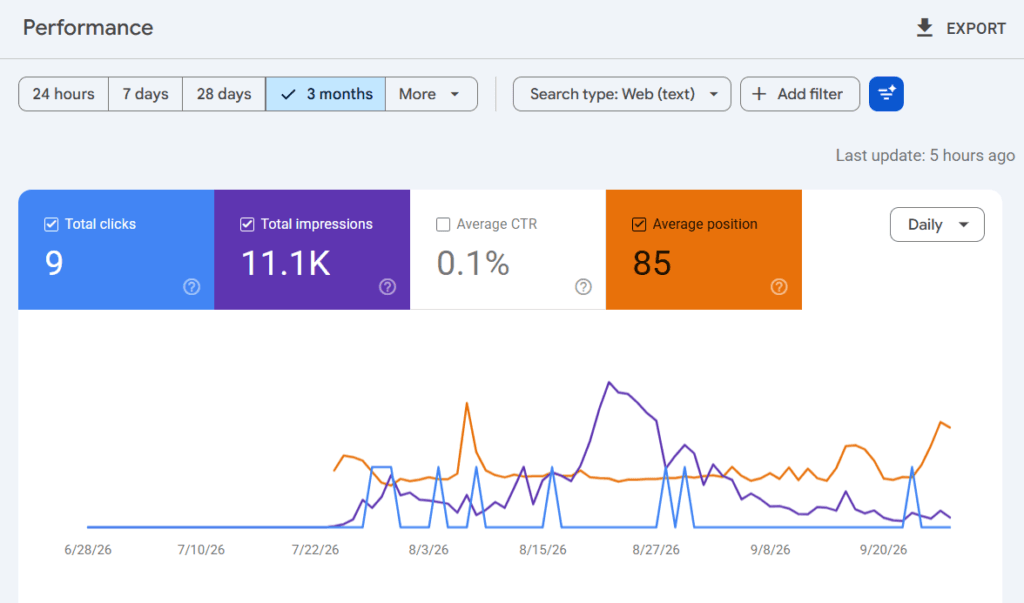Viewport: 1024px width, 603px height.
Task: Click the 9 total clicks value
Action: click(54, 263)
